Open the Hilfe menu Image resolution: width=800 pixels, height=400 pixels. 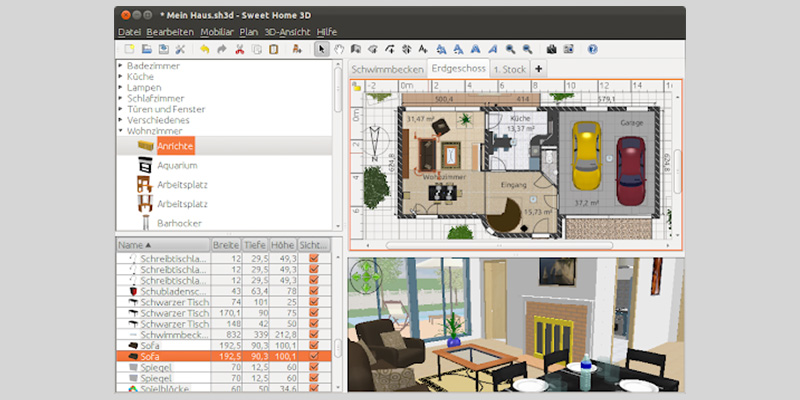click(327, 32)
